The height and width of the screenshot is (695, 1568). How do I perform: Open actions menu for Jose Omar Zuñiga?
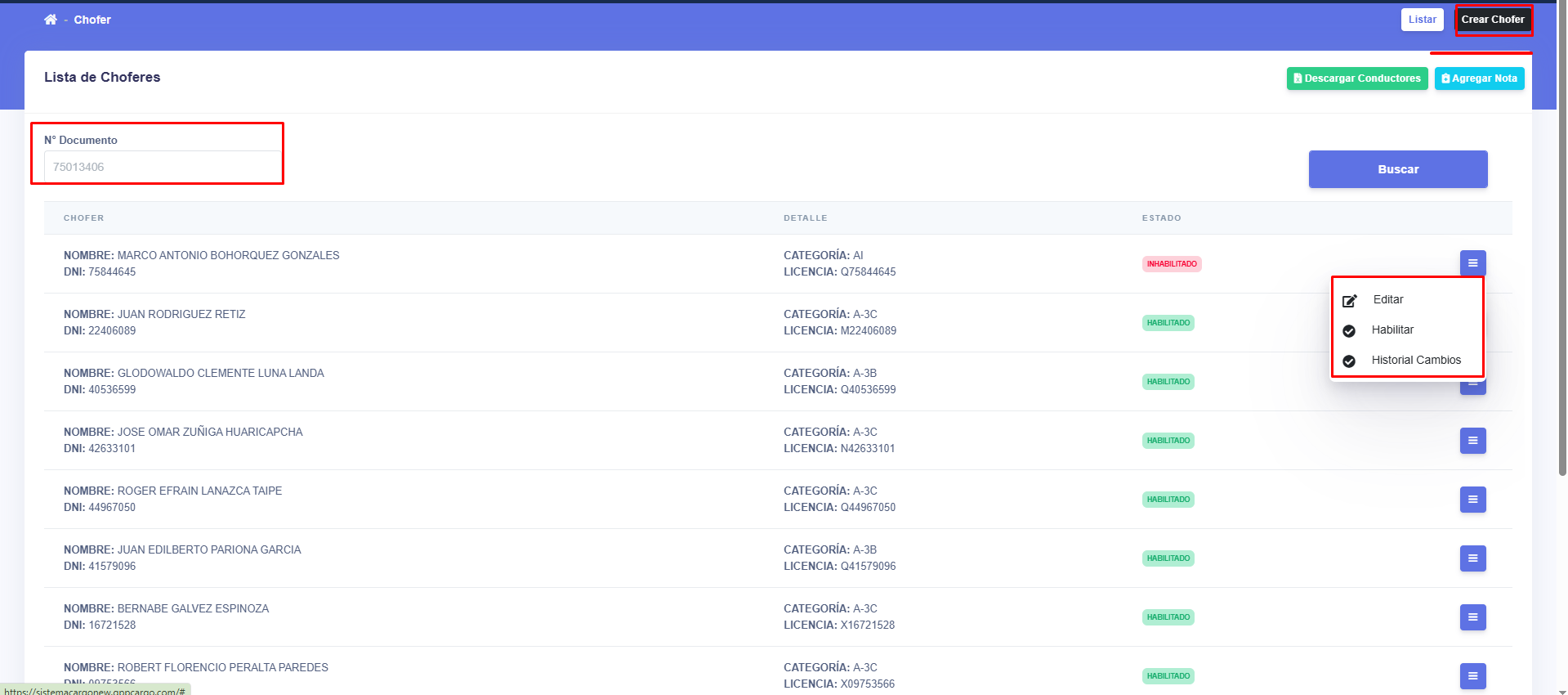tap(1472, 441)
